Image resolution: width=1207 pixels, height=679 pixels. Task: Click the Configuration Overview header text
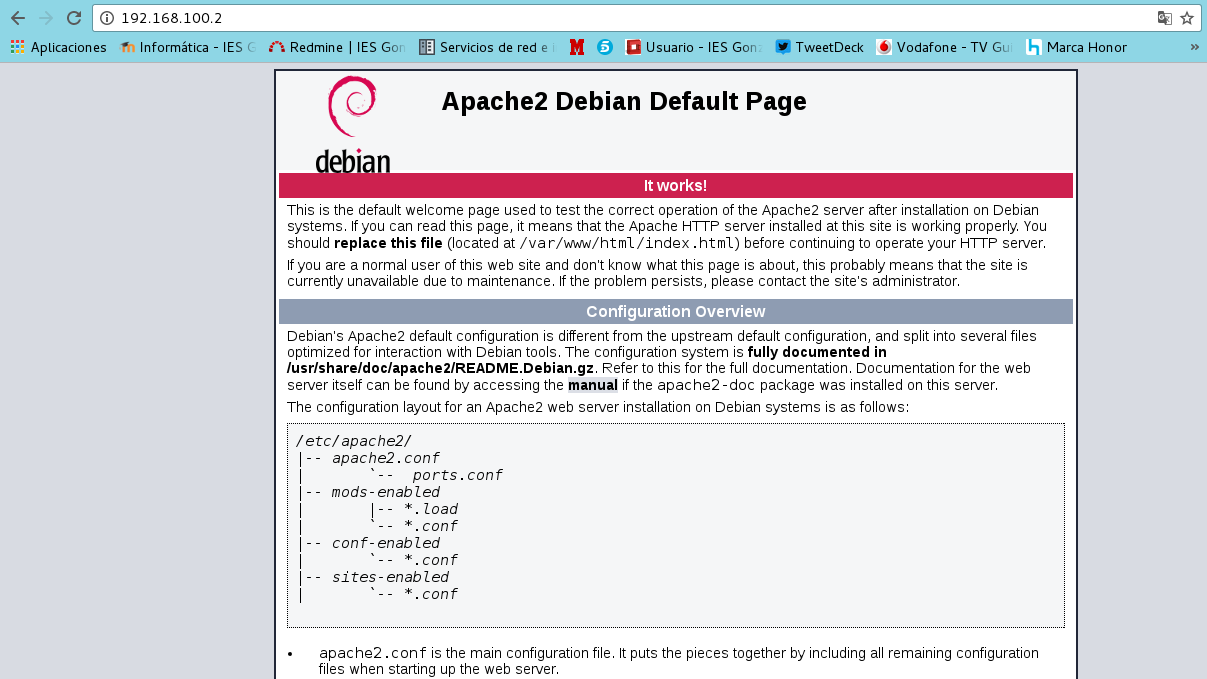[676, 312]
